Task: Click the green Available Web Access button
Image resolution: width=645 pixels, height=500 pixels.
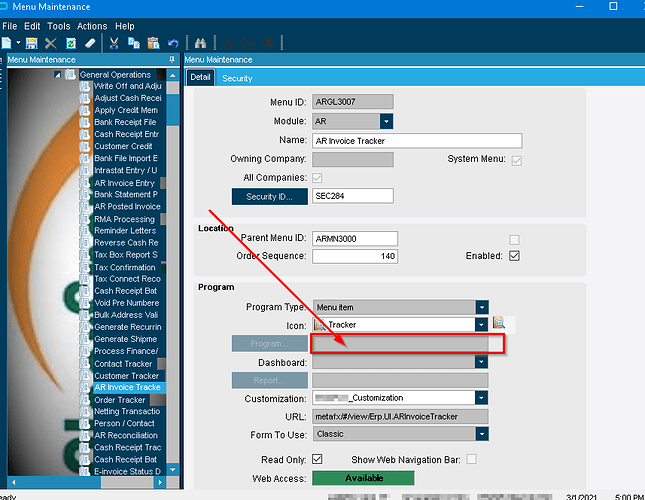Action: point(363,478)
